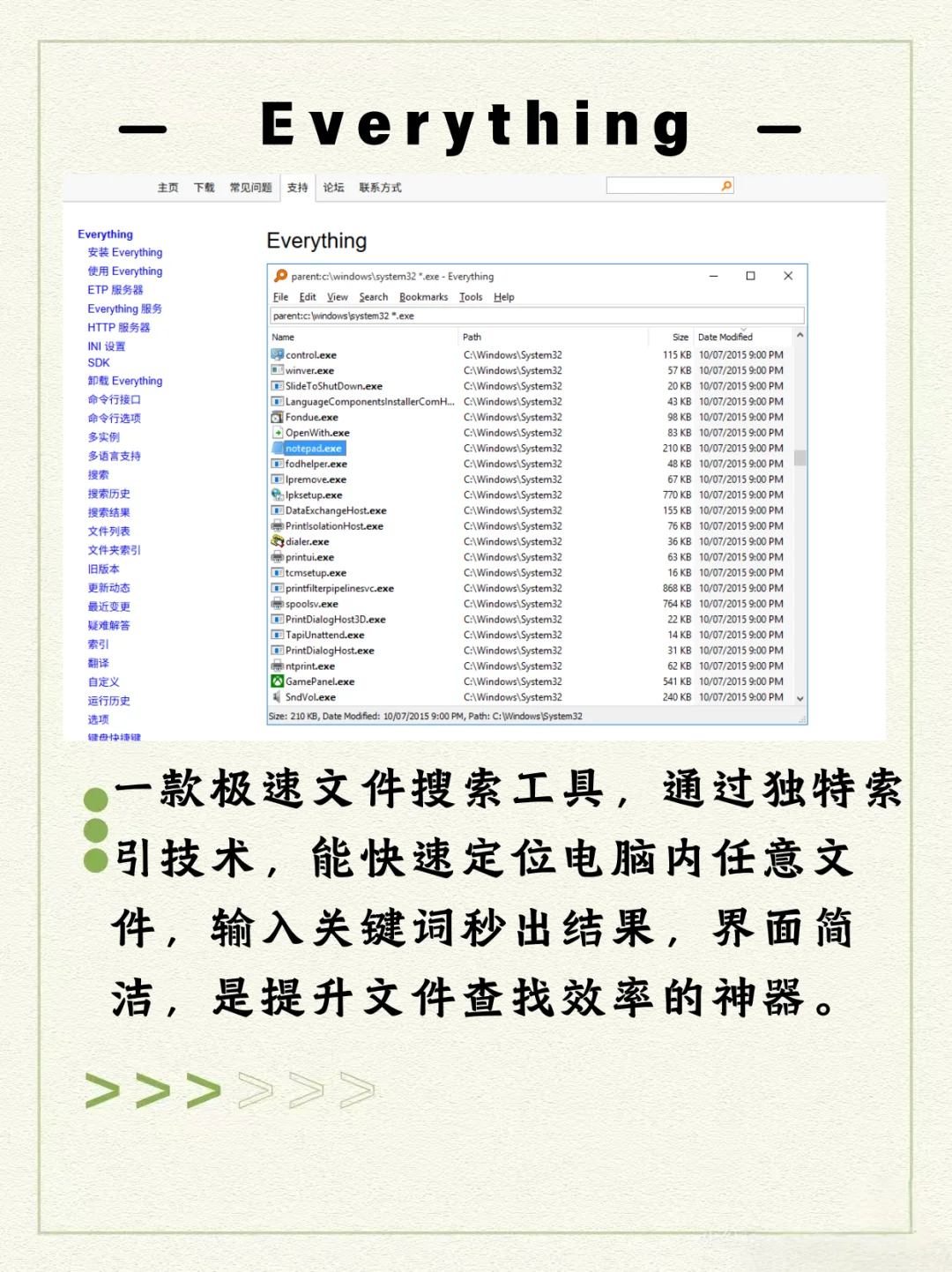
Task: Open the Search menu
Action: (x=374, y=297)
